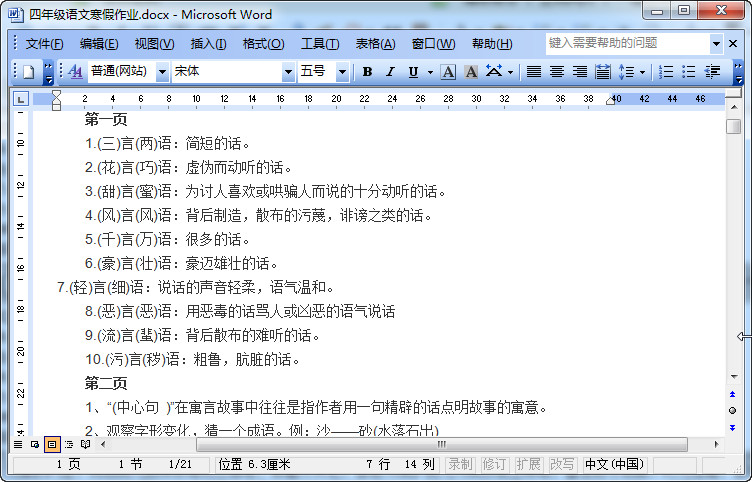Click the line spacing icon
Screen dimensions: 752x482
(x=626, y=72)
